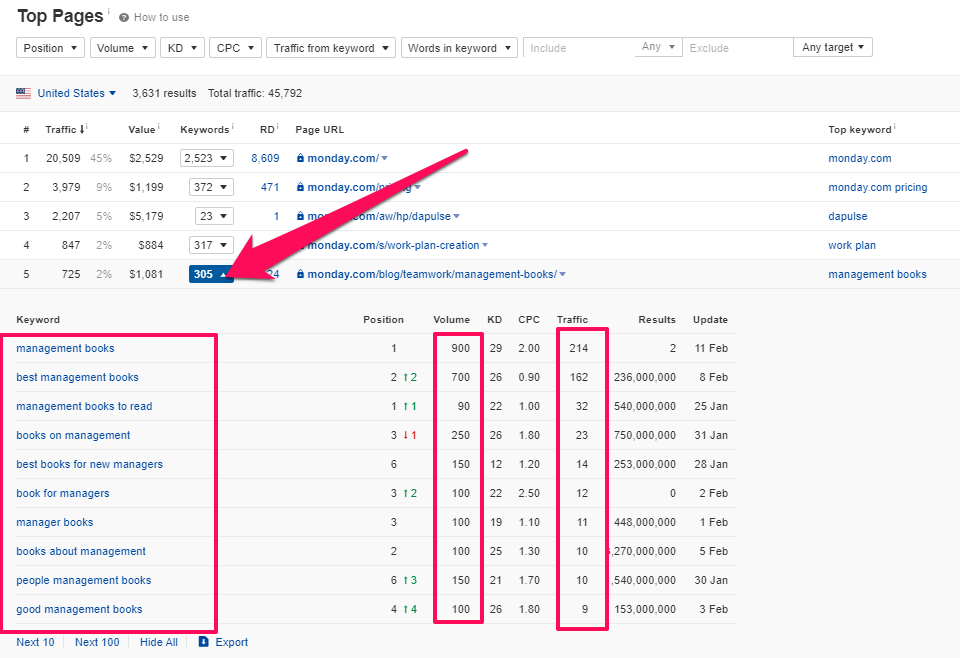Expand the 2,523 keywords dropdown
Screen dimensions: 960x658
click(x=206, y=158)
